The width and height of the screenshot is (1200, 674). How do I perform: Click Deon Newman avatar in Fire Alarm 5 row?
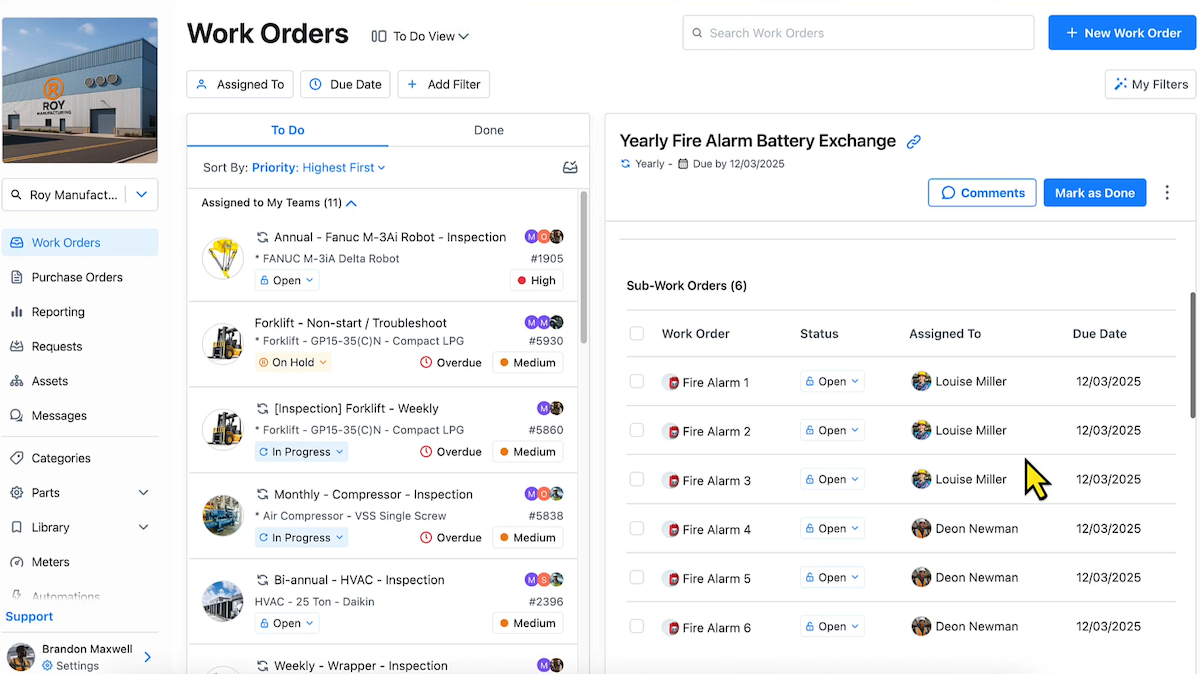921,577
